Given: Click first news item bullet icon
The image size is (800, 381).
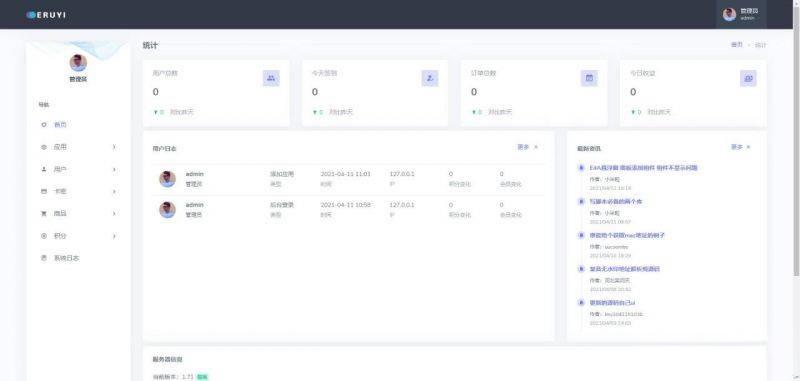Looking at the screenshot, I should (x=581, y=168).
